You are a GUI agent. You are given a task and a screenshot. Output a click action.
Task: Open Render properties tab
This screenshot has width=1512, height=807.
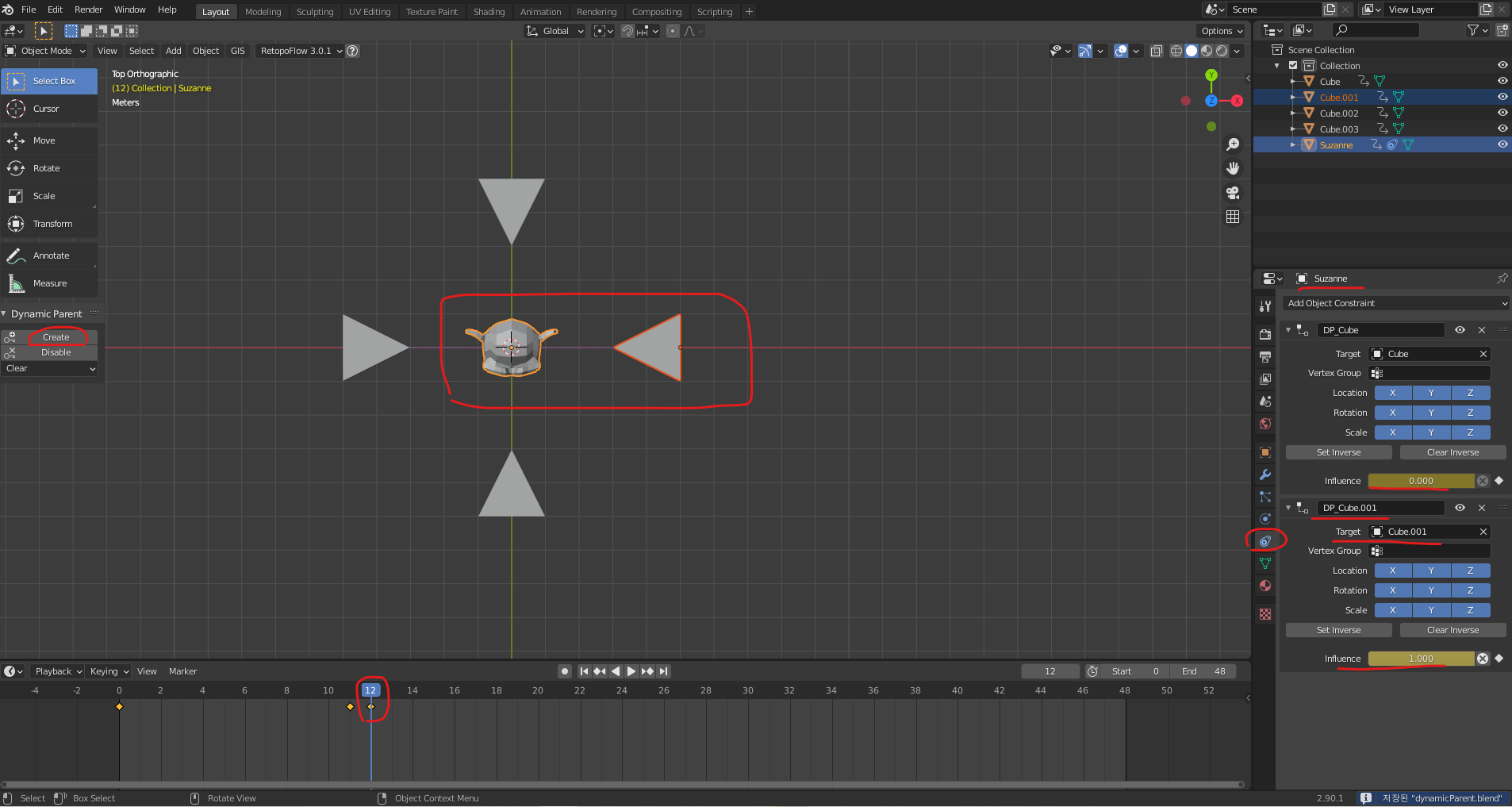[x=1265, y=335]
